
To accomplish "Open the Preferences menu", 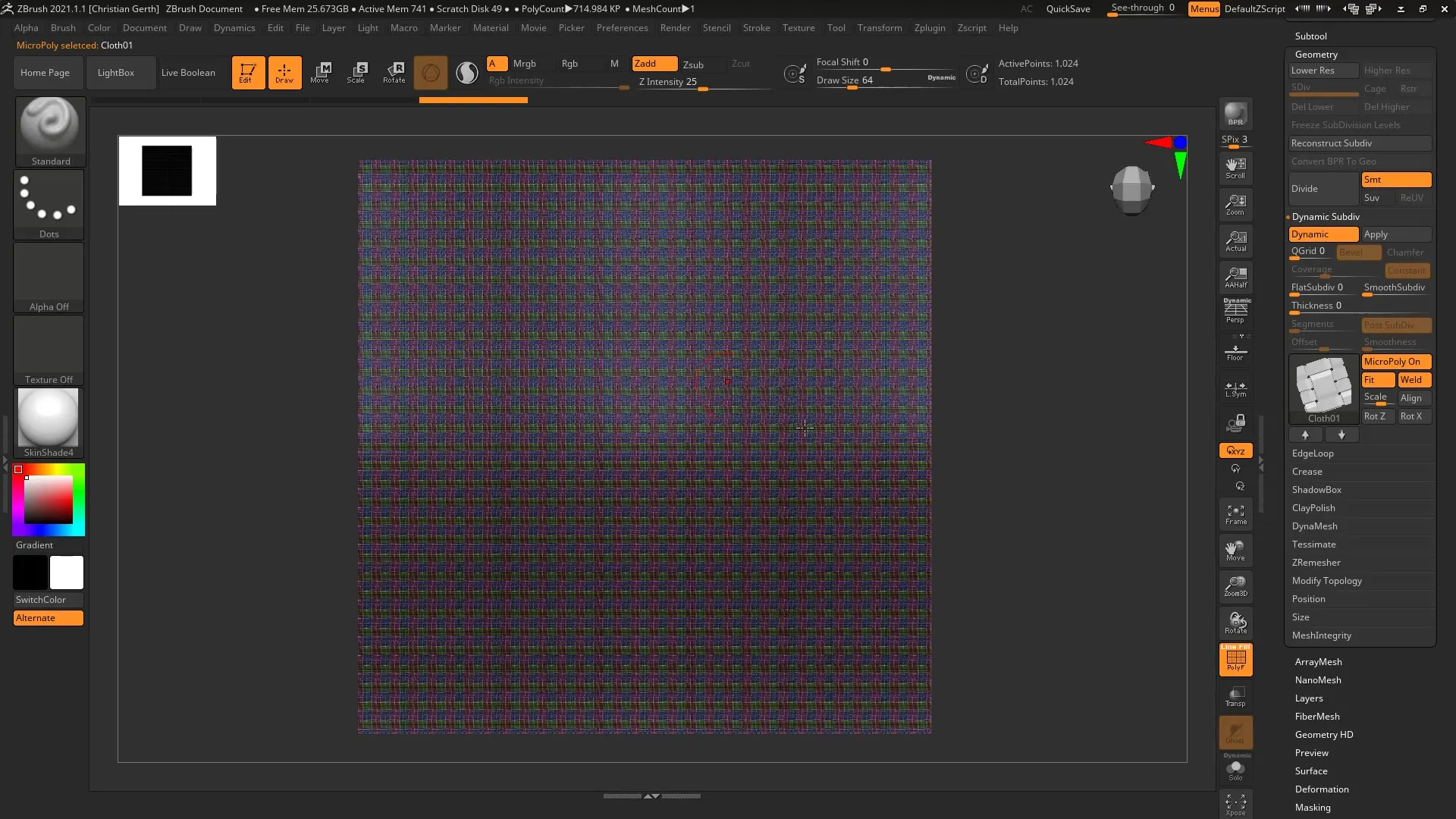I will pyautogui.click(x=622, y=28).
